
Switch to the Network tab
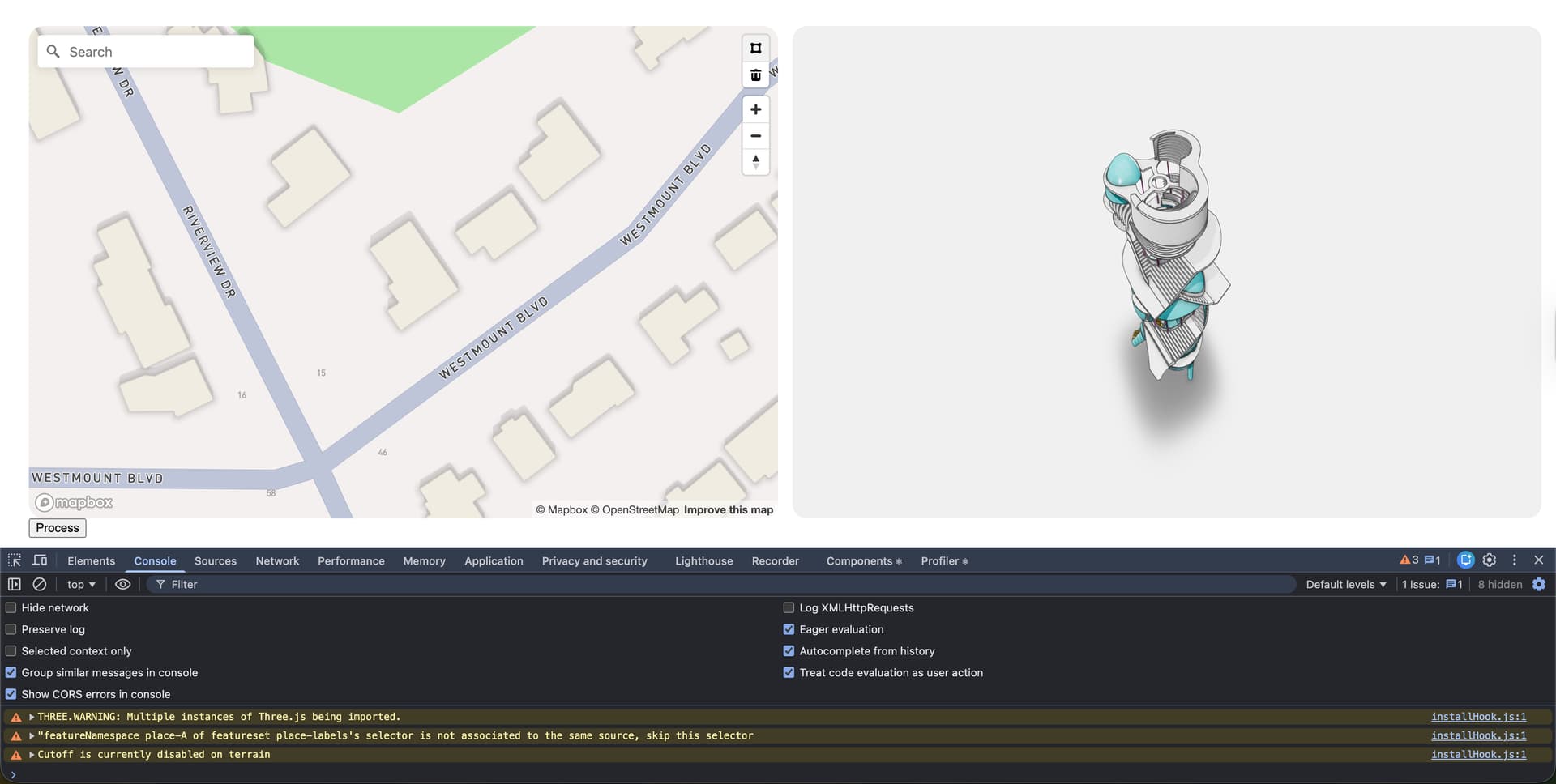[277, 560]
